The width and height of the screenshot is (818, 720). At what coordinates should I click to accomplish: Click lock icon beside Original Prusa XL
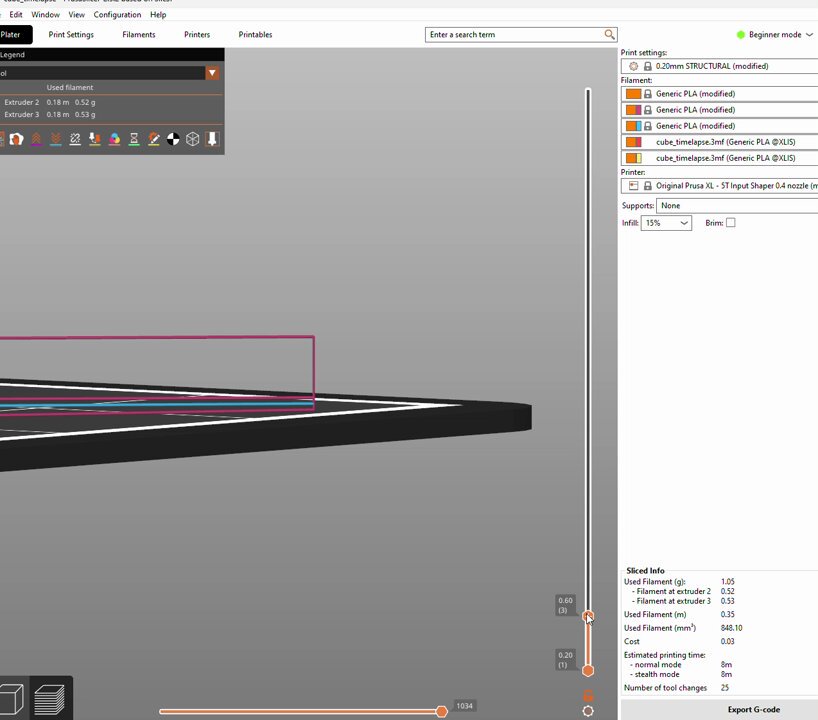pyautogui.click(x=647, y=186)
